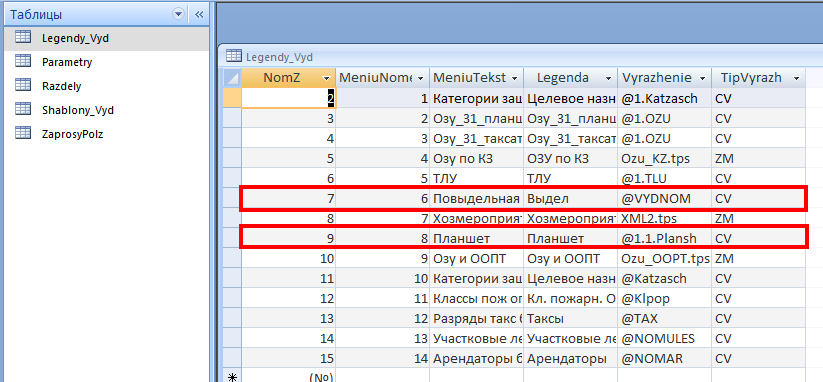
Task: Click the Классы пож menu text cell
Action: (477, 299)
